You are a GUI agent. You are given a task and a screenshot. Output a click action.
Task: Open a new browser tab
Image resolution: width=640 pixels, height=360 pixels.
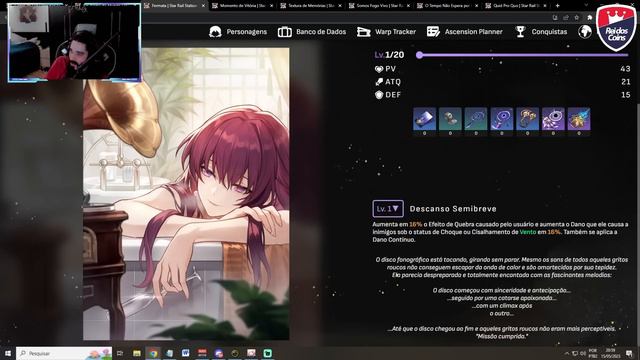click(558, 6)
